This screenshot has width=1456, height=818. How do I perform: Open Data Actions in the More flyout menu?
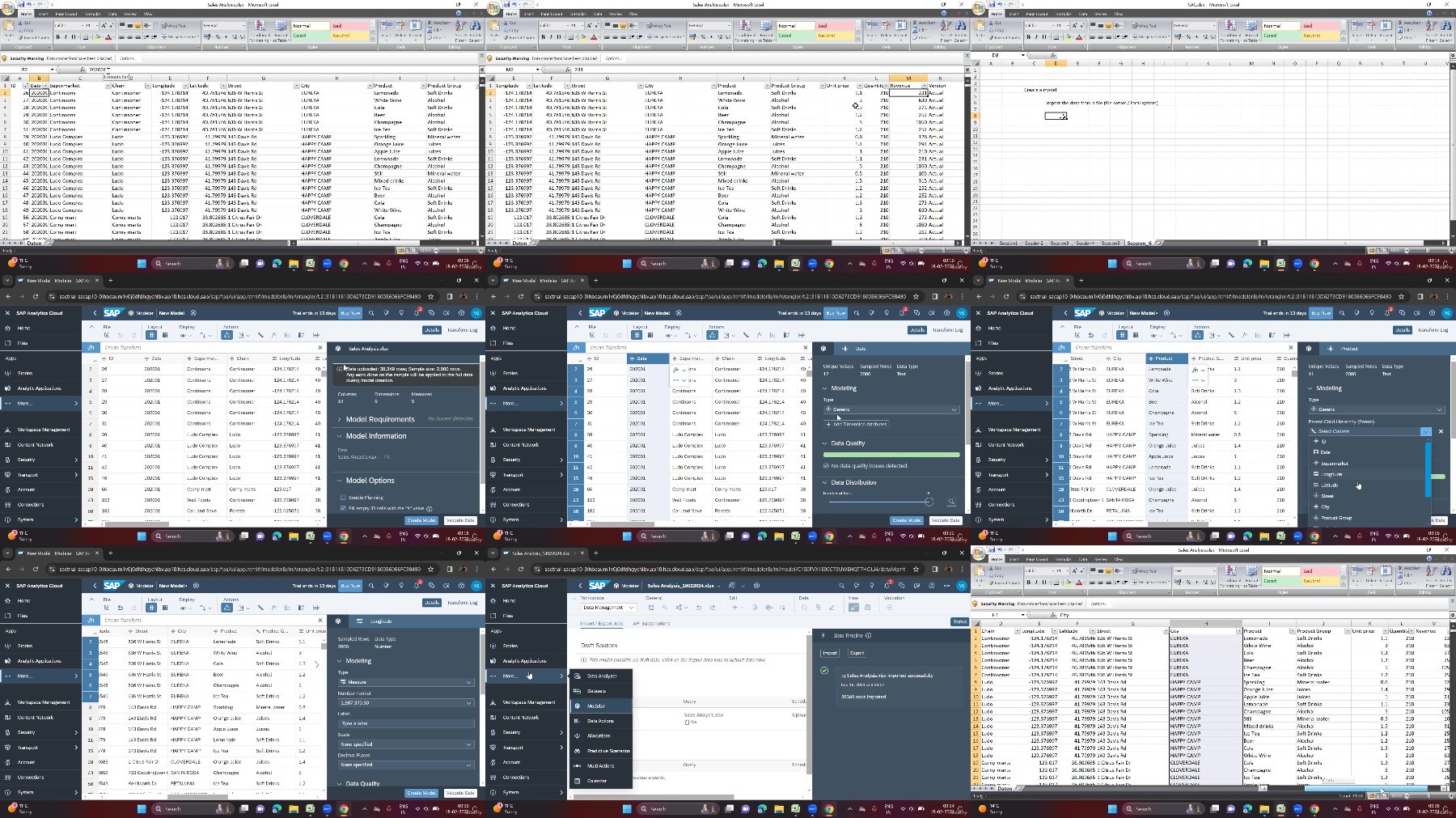[x=600, y=721]
